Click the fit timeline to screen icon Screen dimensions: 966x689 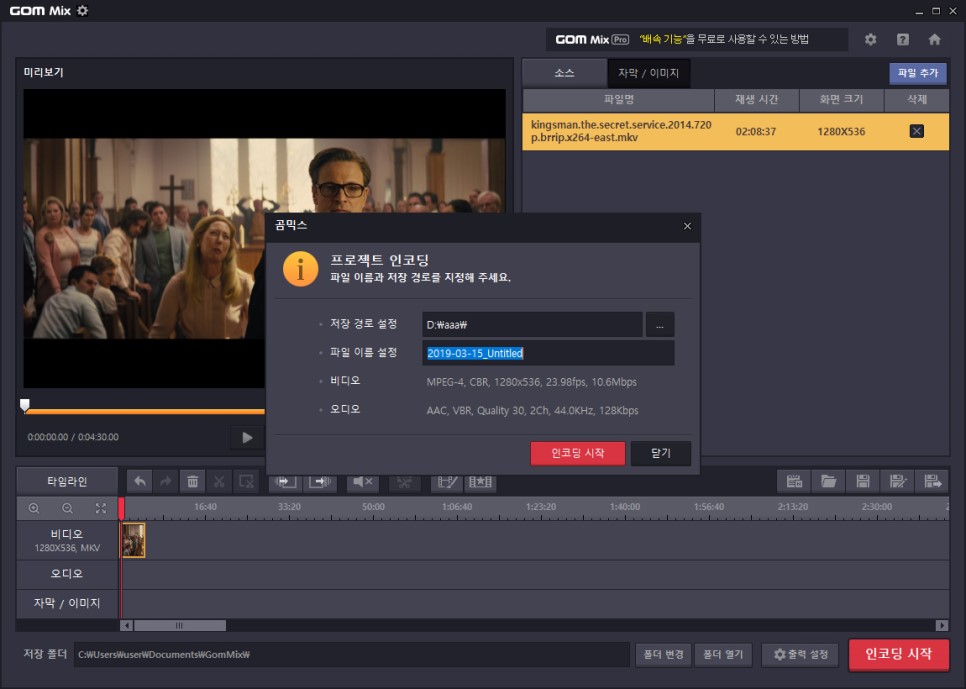pyautogui.click(x=100, y=508)
